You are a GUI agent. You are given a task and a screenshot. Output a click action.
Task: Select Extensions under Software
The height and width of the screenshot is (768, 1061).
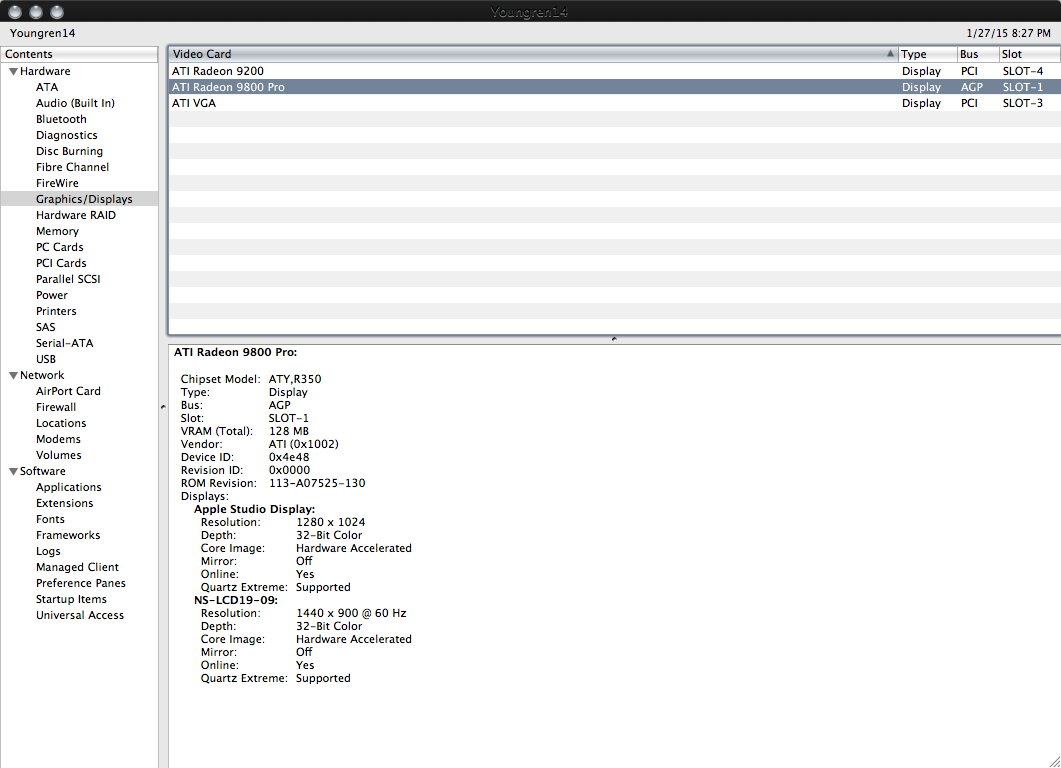pyautogui.click(x=64, y=503)
